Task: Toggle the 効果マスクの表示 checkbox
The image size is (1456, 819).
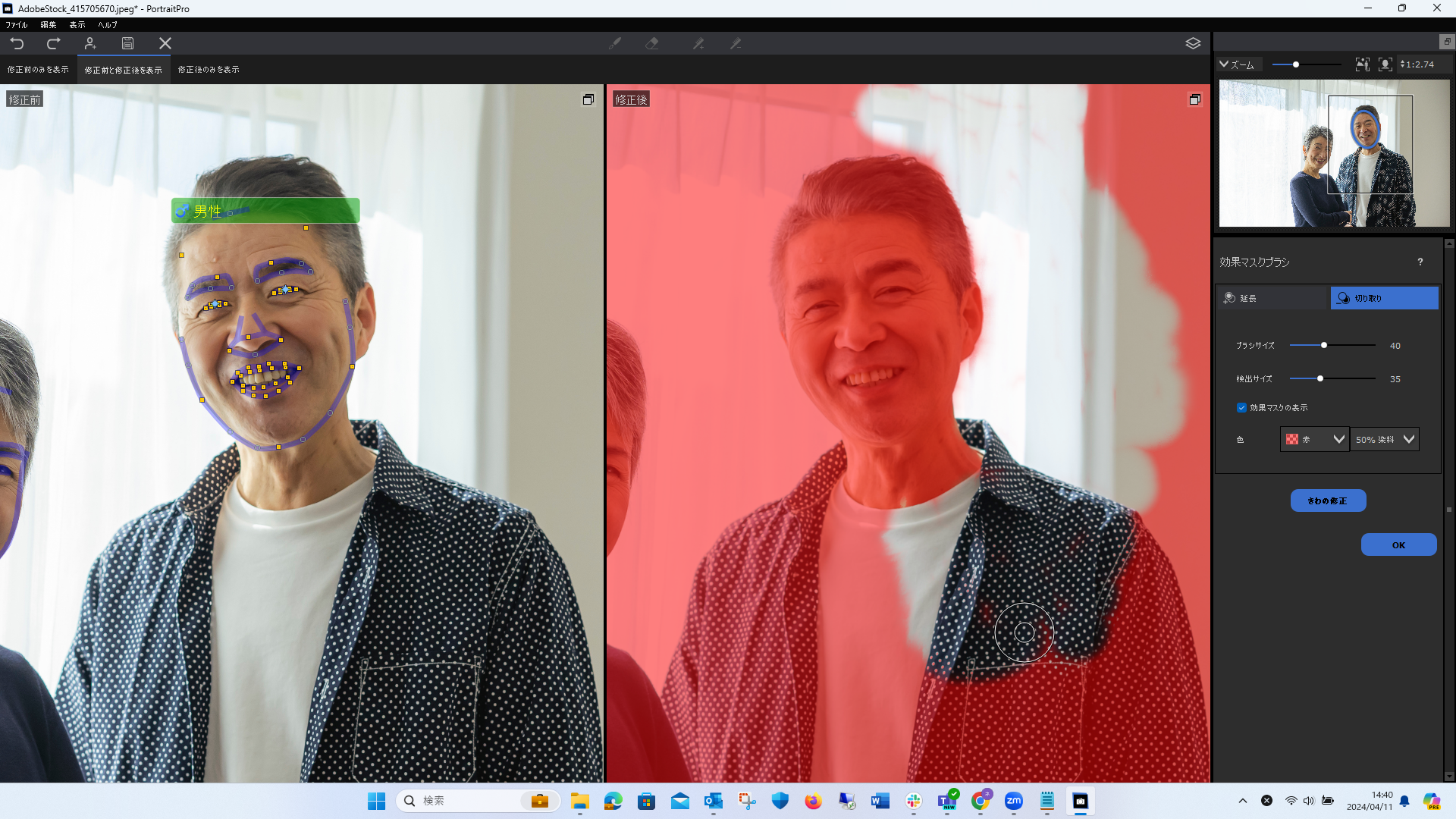Action: pos(1241,407)
